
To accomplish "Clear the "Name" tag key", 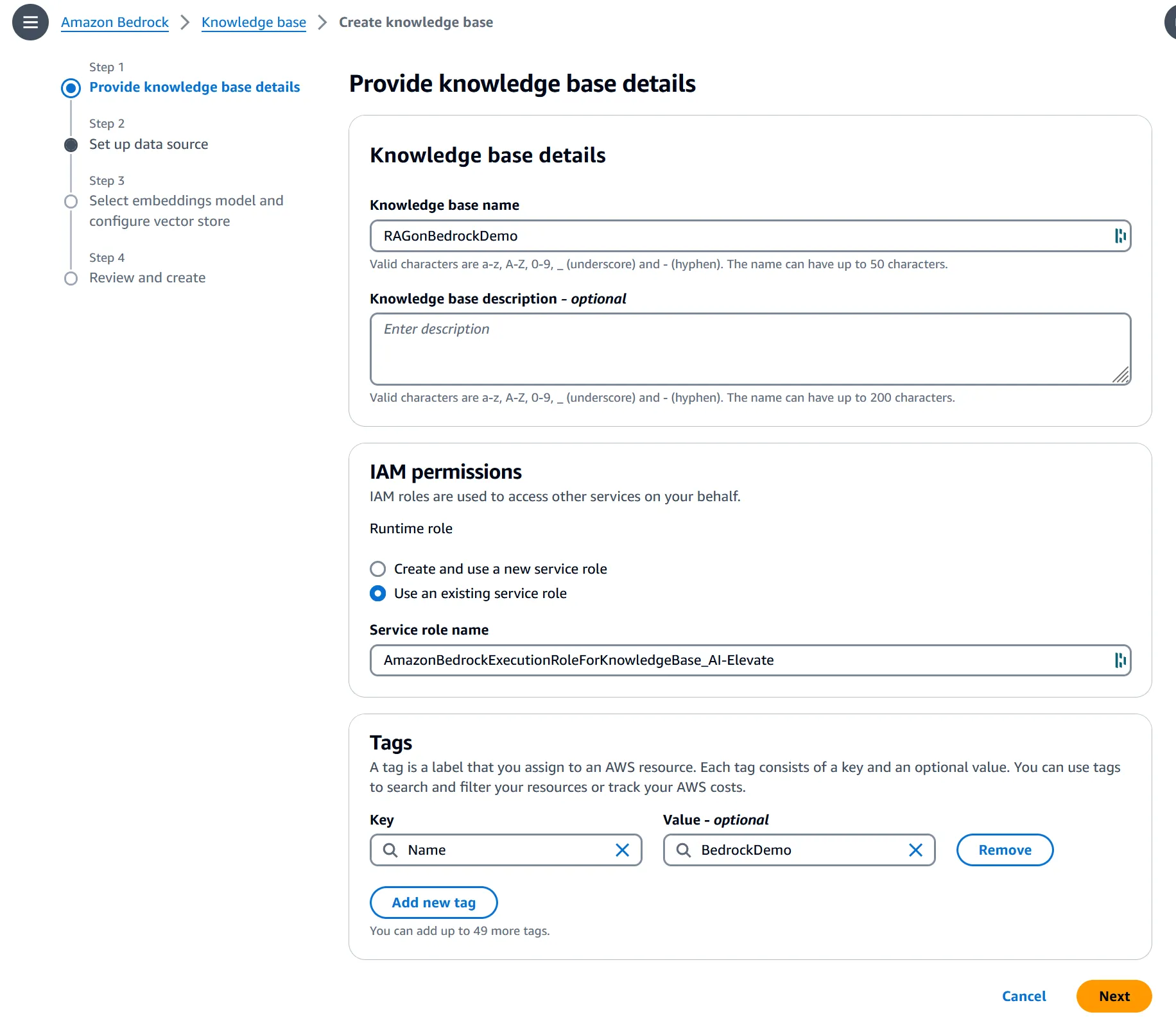I will (621, 850).
